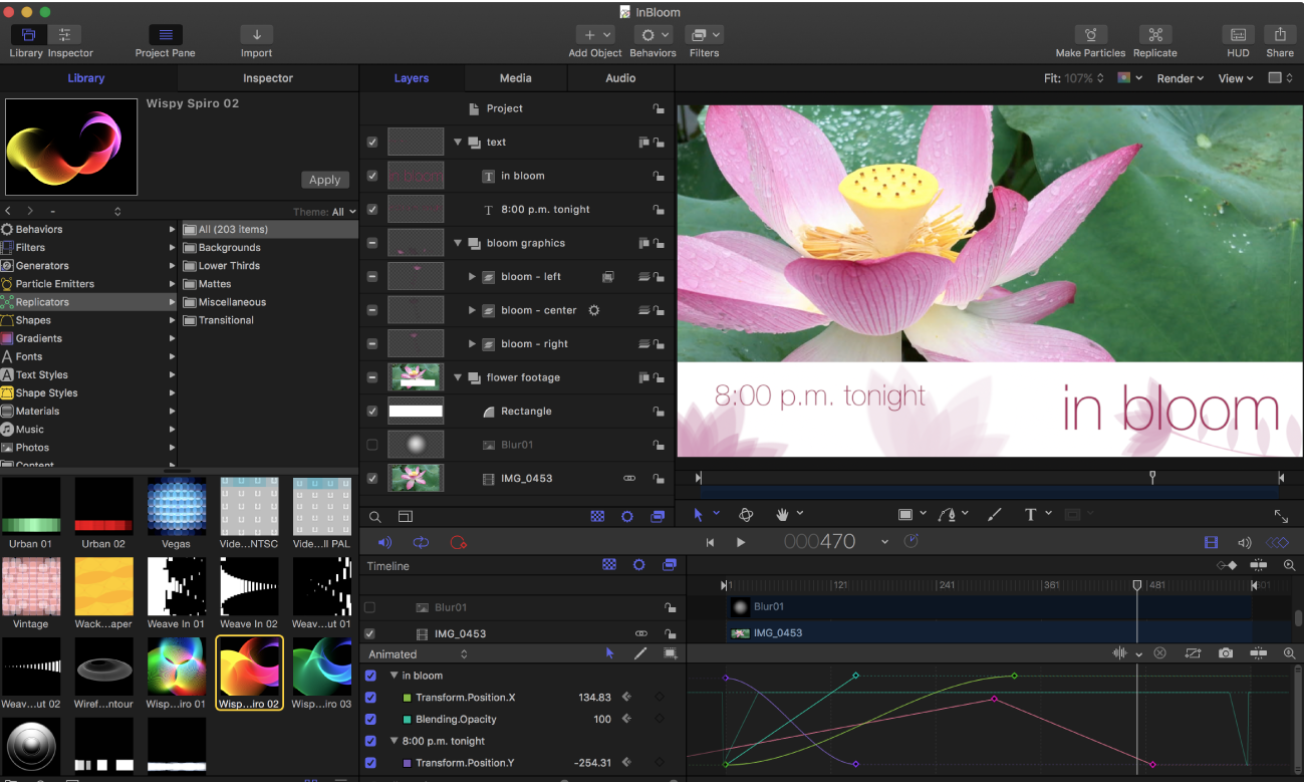Image resolution: width=1306 pixels, height=782 pixels.
Task: Open the Animated curve set dropdown
Action: pos(418,654)
